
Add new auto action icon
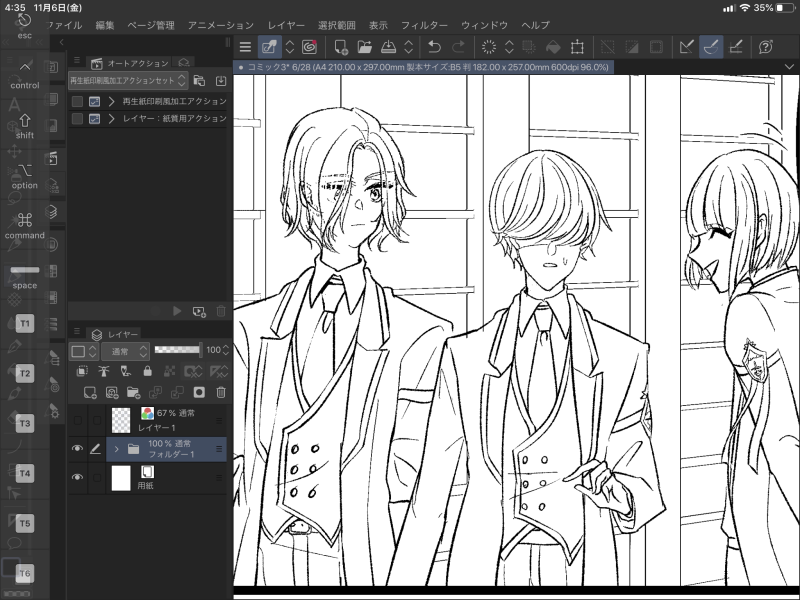click(x=199, y=311)
